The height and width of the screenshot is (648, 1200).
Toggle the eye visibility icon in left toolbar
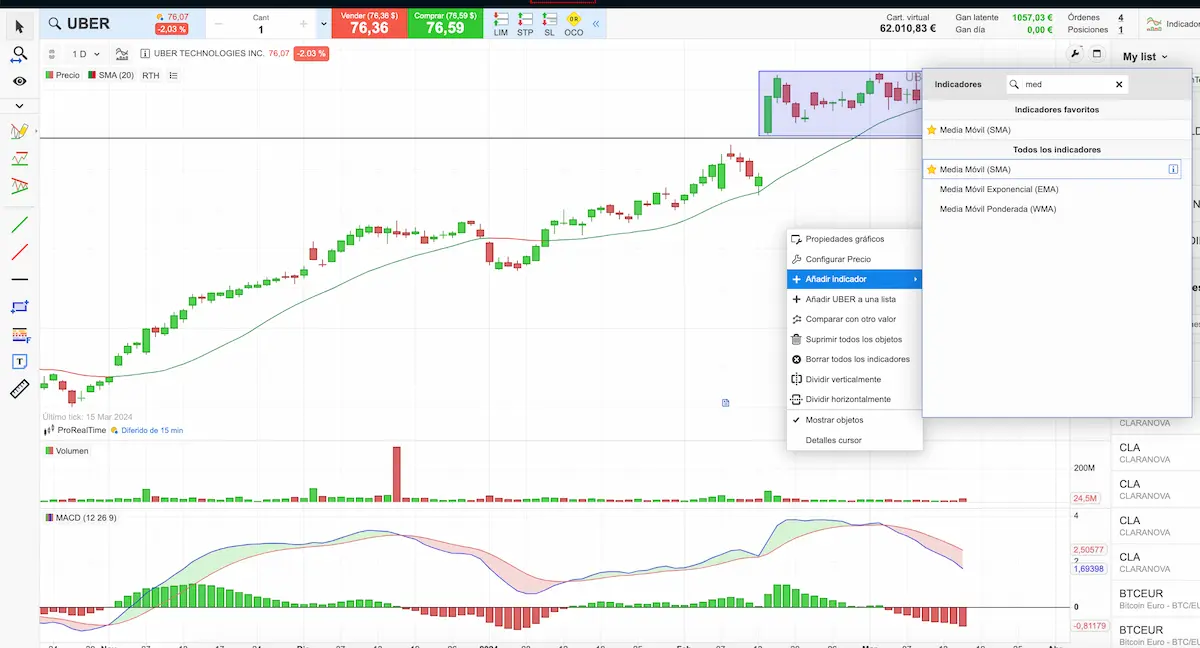19,81
